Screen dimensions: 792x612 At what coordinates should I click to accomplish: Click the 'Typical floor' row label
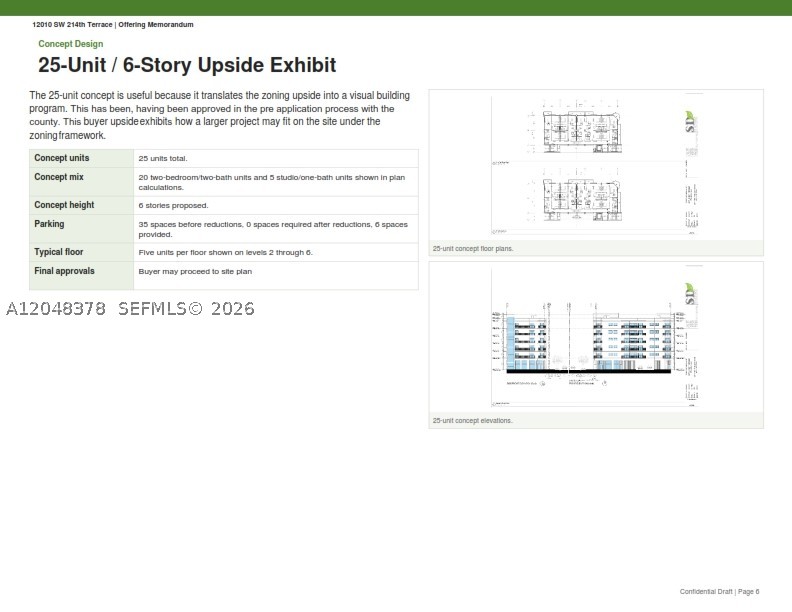59,252
